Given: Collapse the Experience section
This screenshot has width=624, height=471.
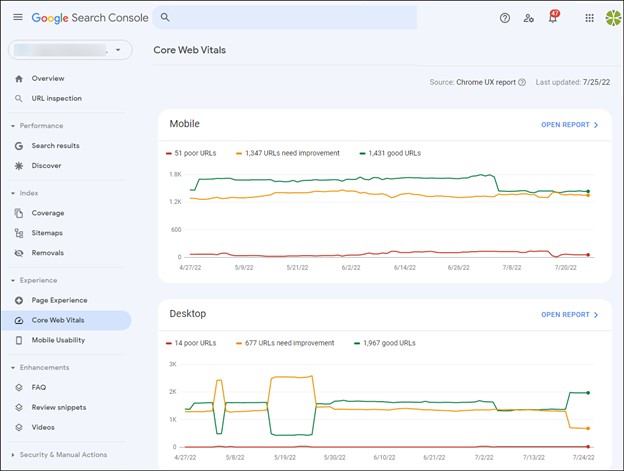Looking at the screenshot, I should click(x=13, y=280).
